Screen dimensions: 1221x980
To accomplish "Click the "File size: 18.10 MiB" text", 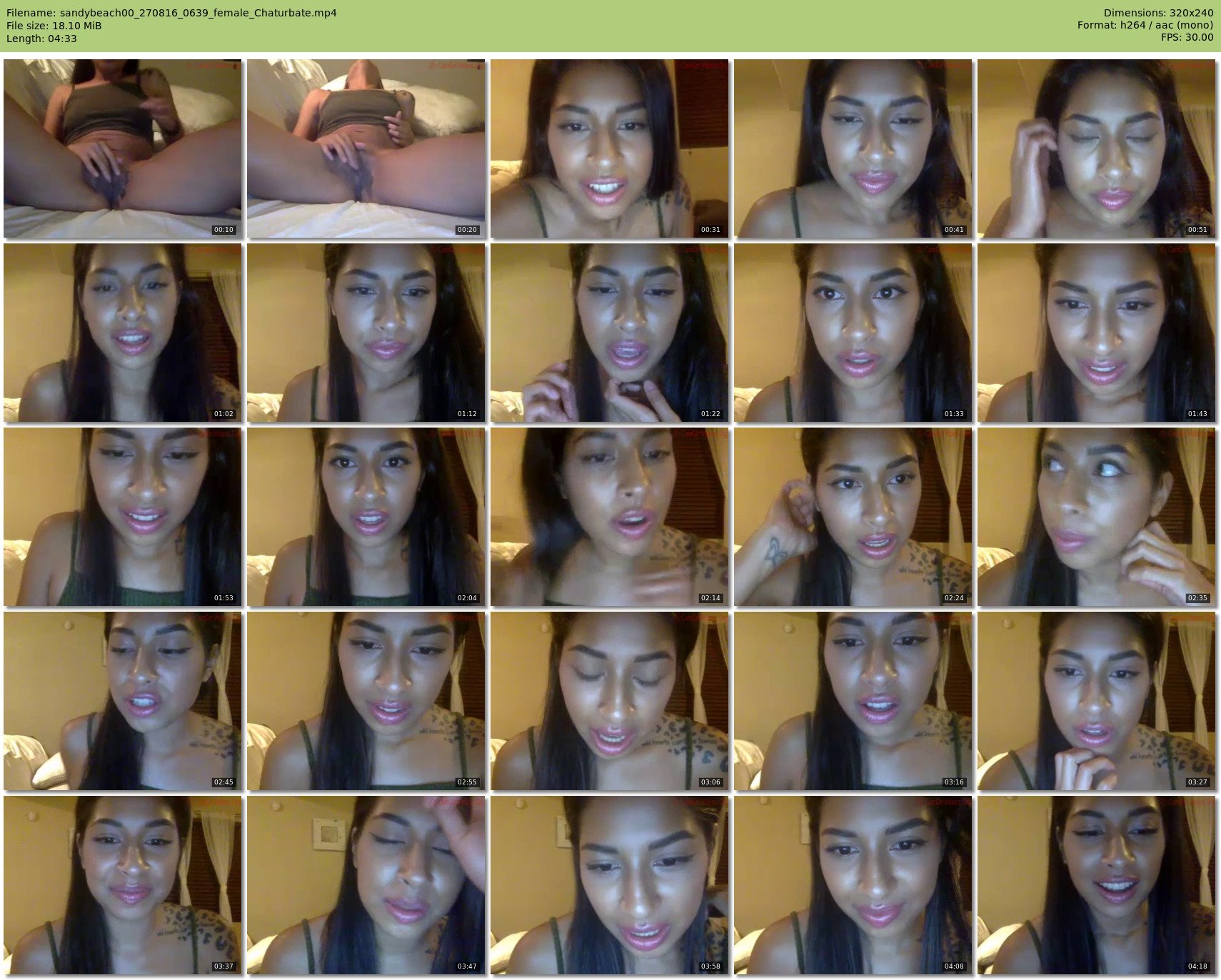I will (x=54, y=26).
